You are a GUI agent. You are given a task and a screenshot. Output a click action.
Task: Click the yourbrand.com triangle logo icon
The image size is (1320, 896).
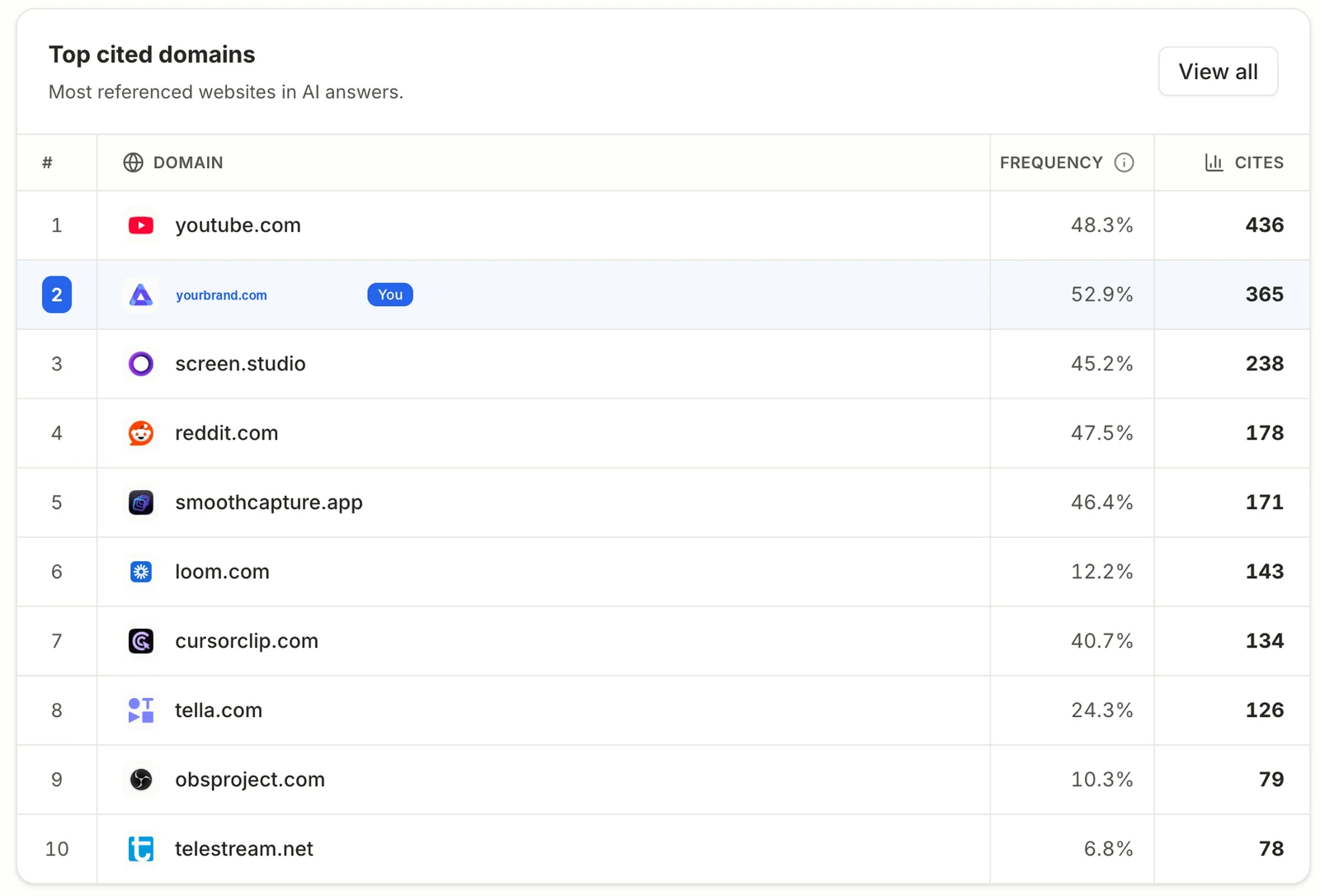point(141,295)
